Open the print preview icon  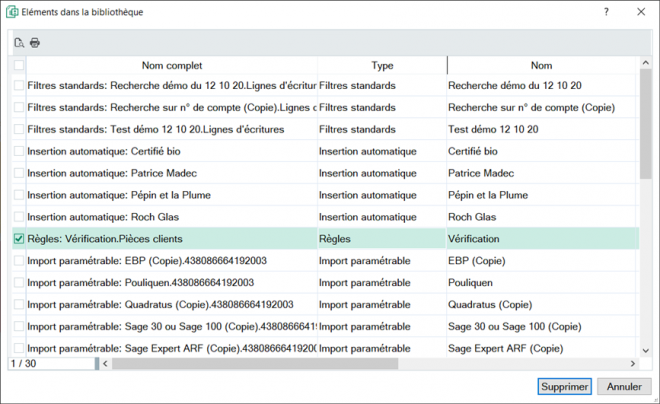19,43
